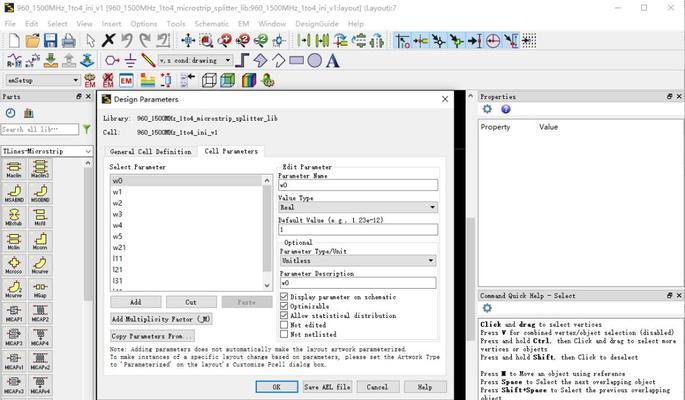Click the Save icon in the toolbar
685x400 pixels.
tap(51, 41)
